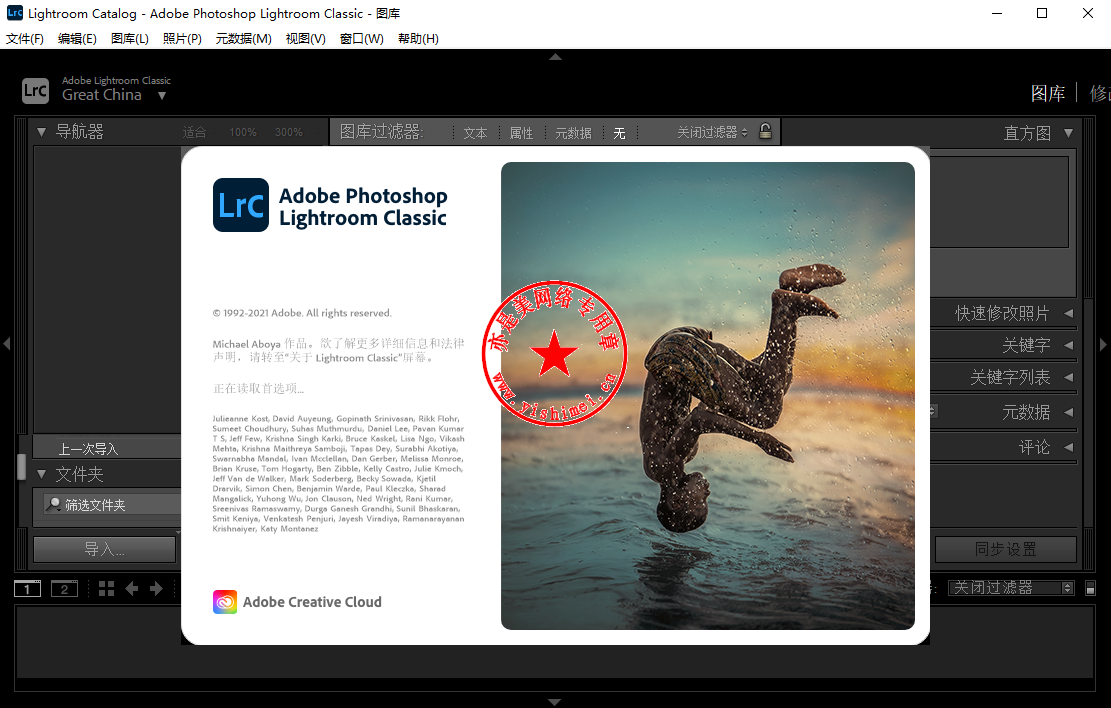Open the 图库(L) menu

130,38
